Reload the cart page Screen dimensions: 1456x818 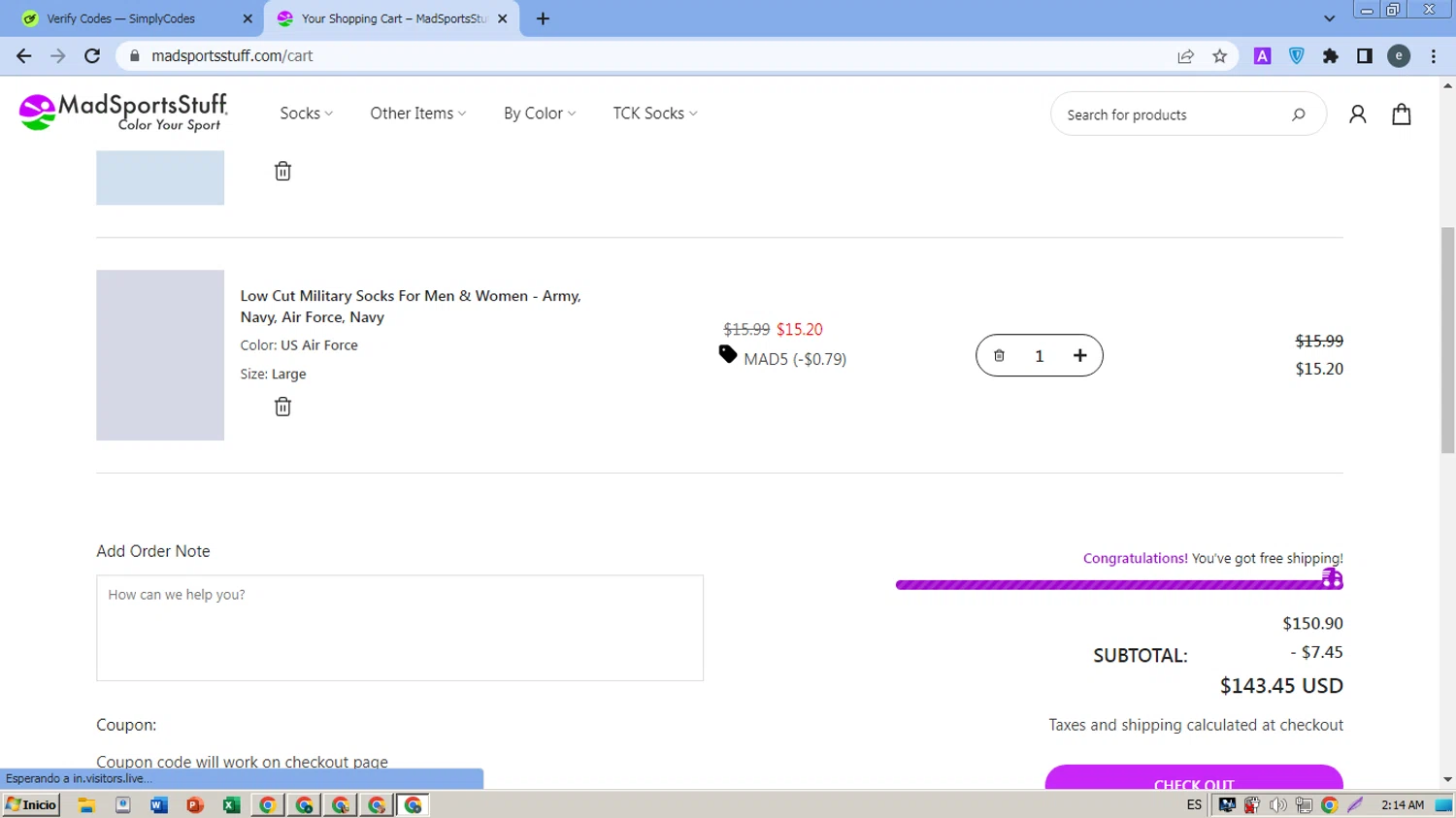tap(92, 56)
